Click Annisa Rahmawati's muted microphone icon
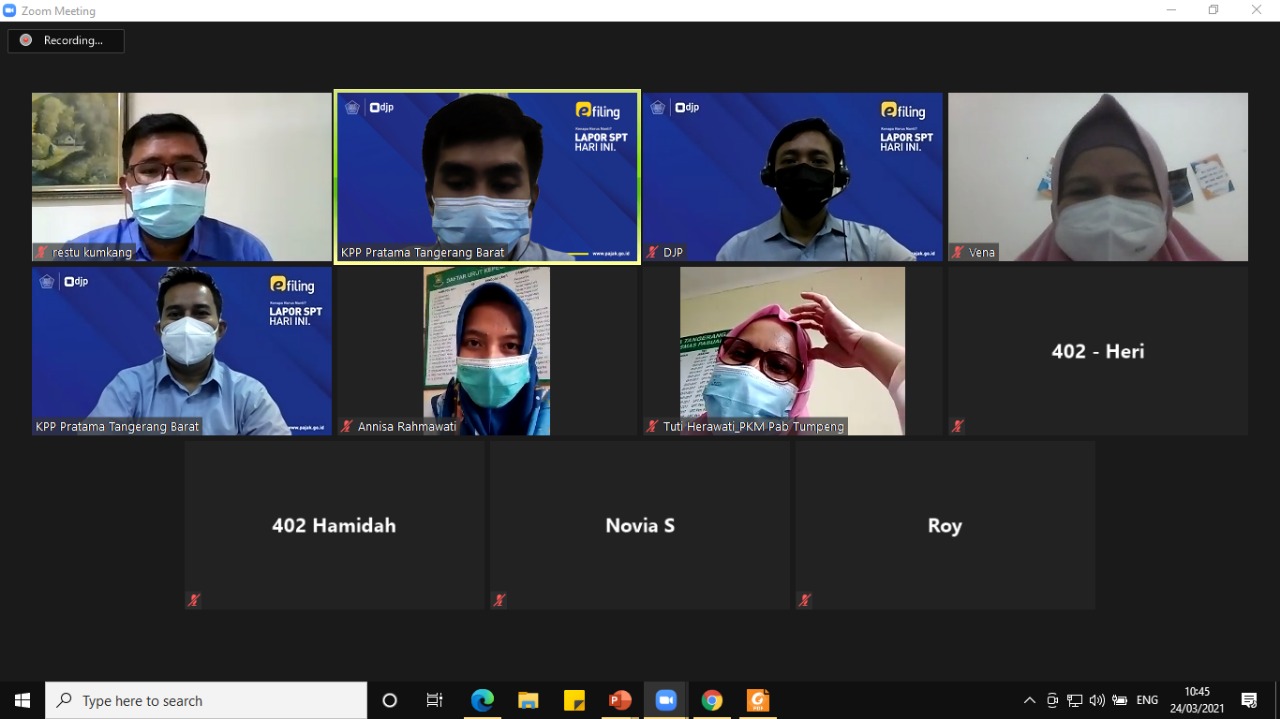This screenshot has height=719, width=1280. pos(347,427)
